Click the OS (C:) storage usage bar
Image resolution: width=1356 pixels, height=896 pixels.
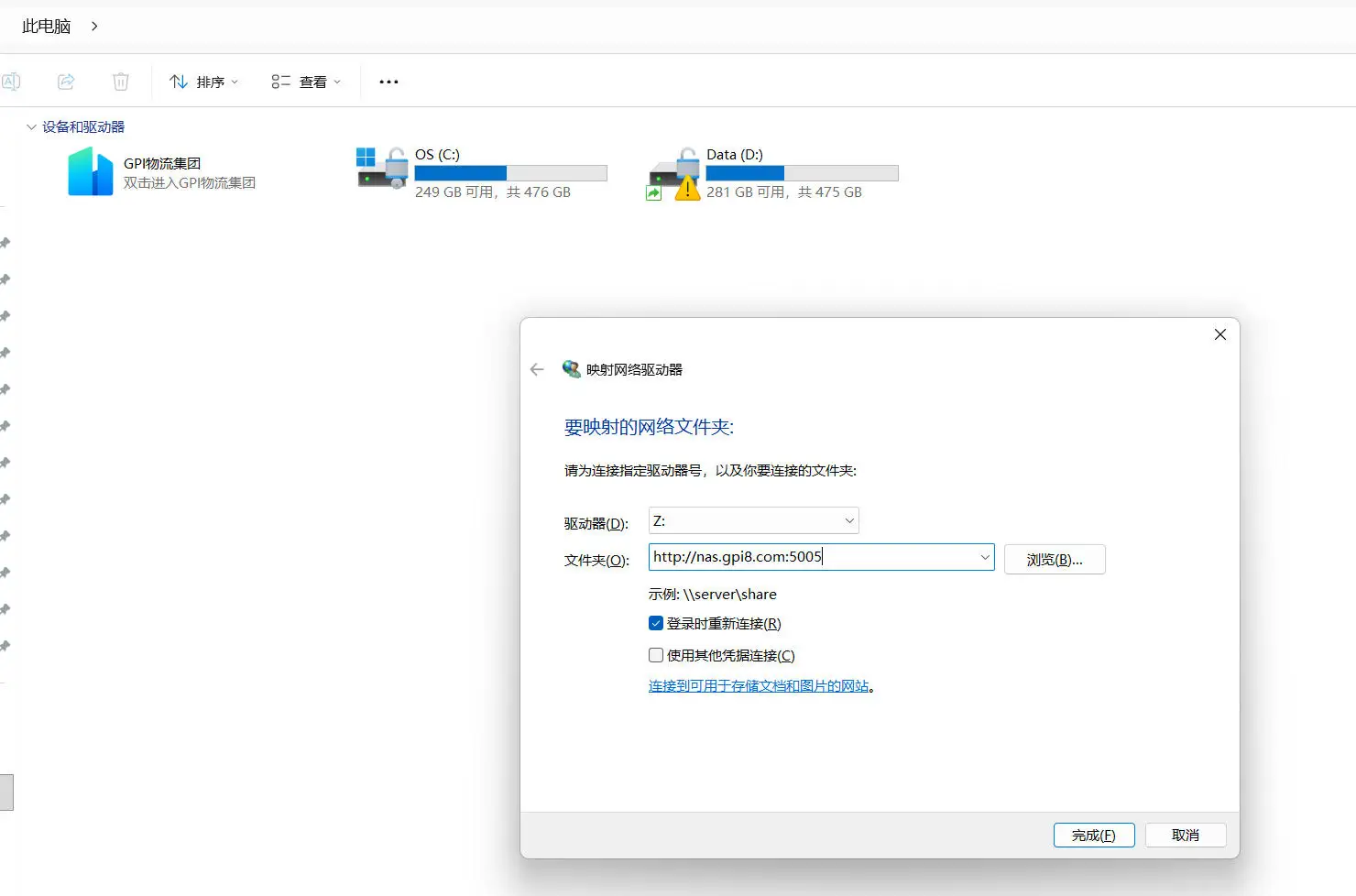(x=510, y=173)
